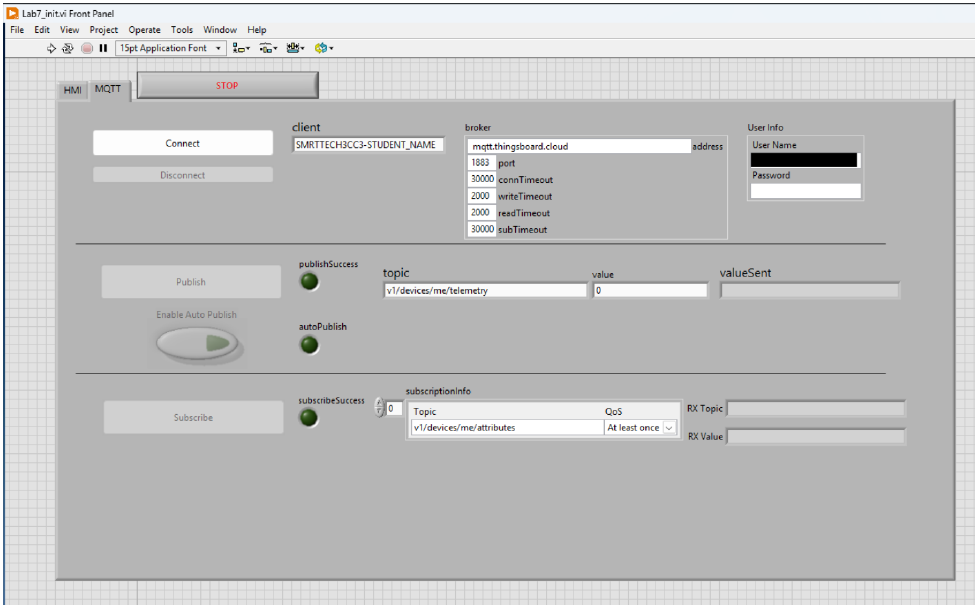Click the publish value field
Viewport: 975px width, 610px height.
(650, 290)
